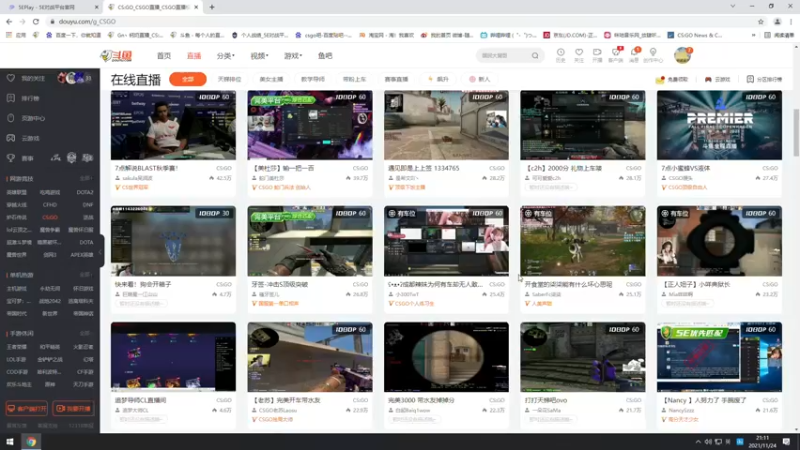Select the 直播 live navigation item

click(x=194, y=56)
